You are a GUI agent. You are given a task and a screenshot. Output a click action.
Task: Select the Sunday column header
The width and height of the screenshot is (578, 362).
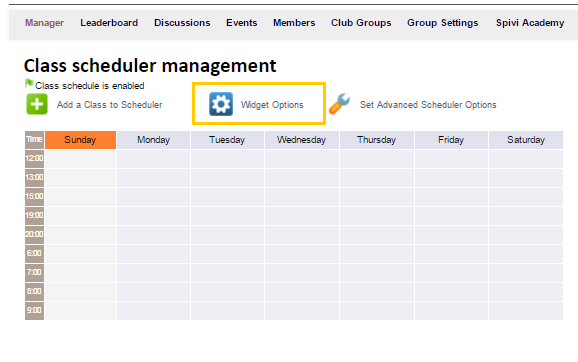tap(80, 140)
